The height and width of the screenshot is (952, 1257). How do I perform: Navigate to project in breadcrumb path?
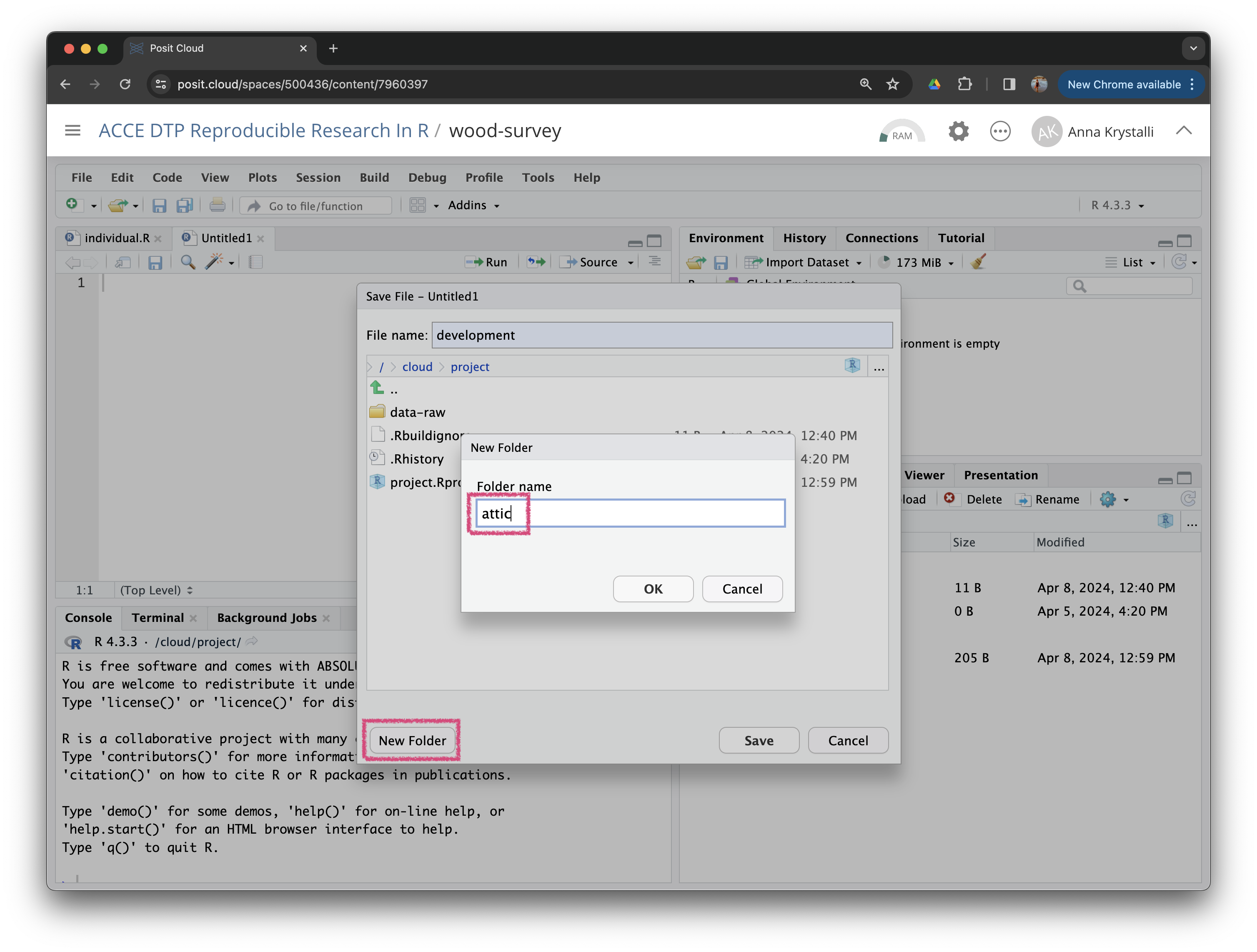(469, 367)
